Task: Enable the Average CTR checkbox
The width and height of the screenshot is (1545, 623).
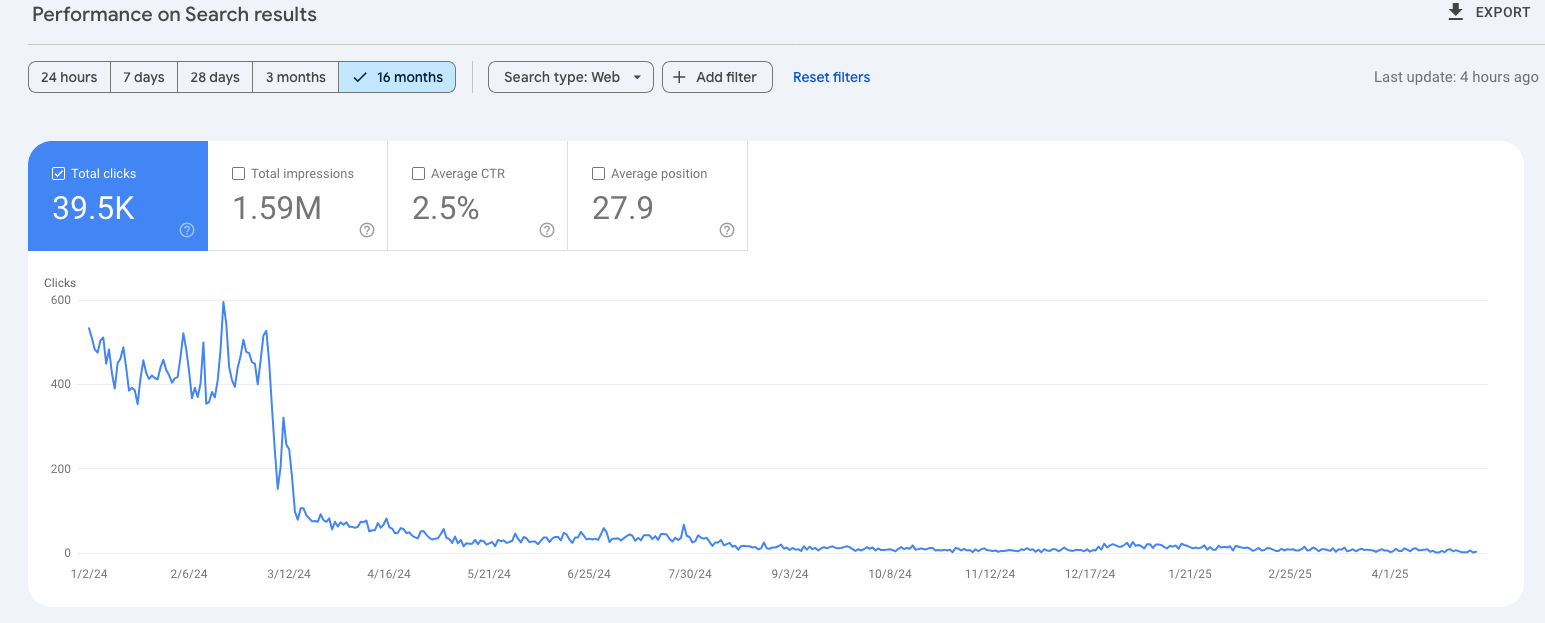Action: 419,174
